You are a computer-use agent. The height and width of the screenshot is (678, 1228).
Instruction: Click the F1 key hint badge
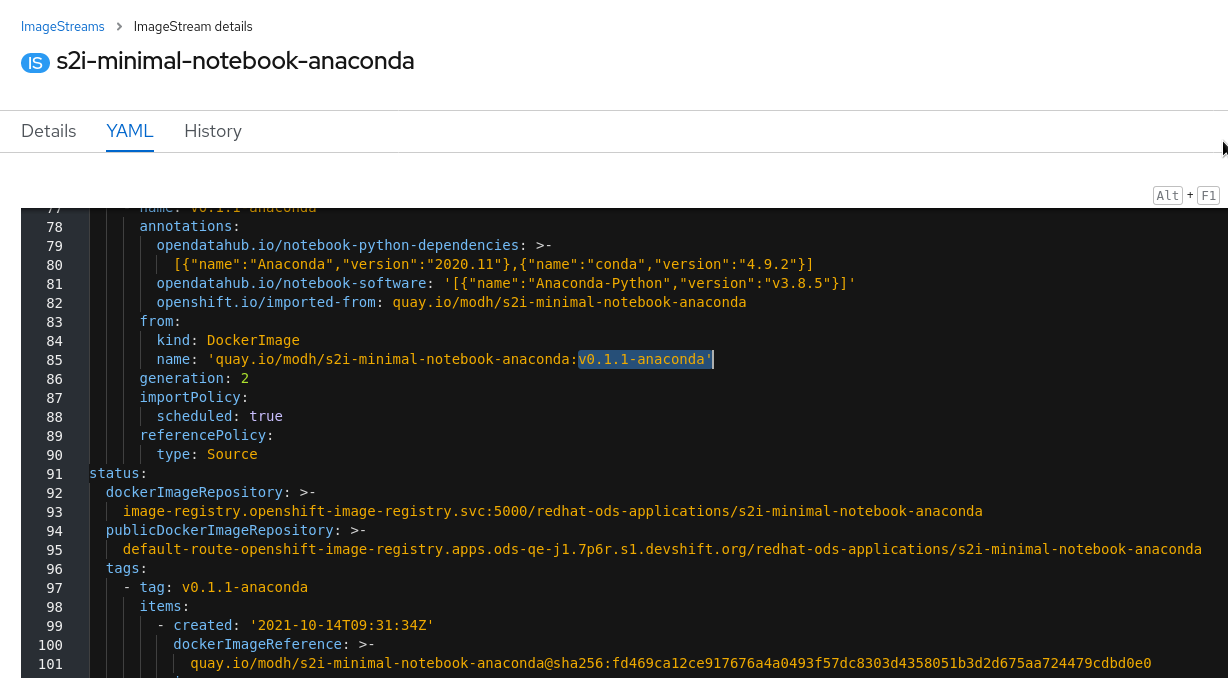[1208, 195]
